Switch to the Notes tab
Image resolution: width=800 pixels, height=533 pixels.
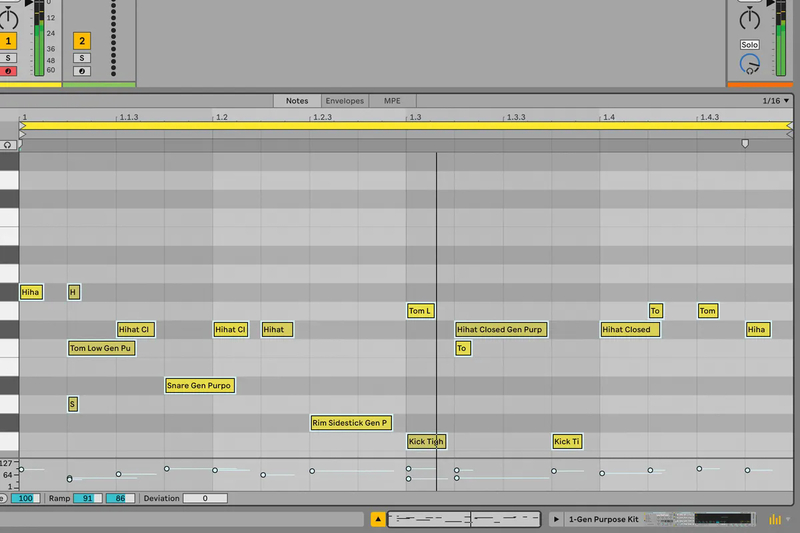(x=297, y=101)
